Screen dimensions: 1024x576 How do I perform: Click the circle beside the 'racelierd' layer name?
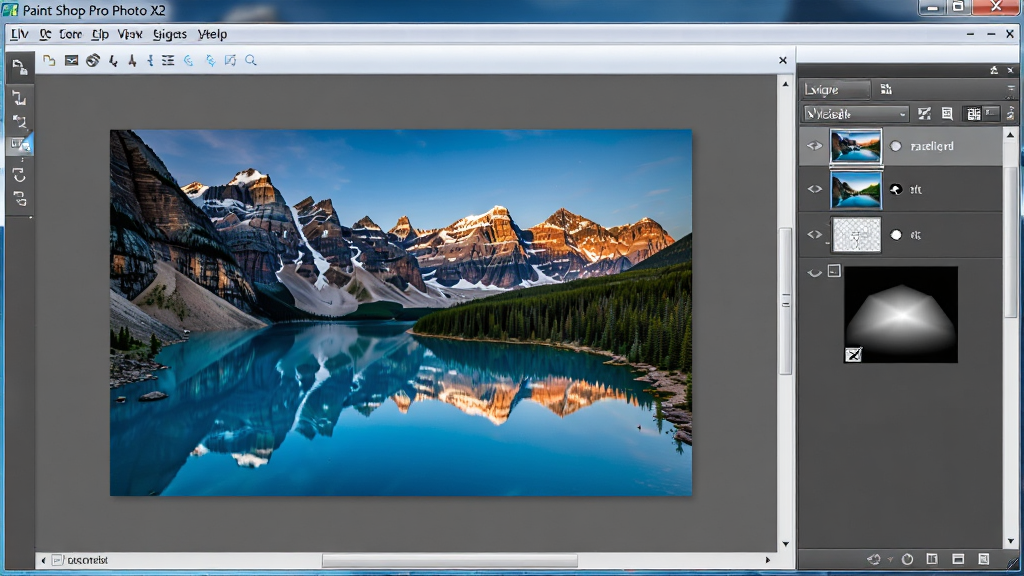point(896,146)
